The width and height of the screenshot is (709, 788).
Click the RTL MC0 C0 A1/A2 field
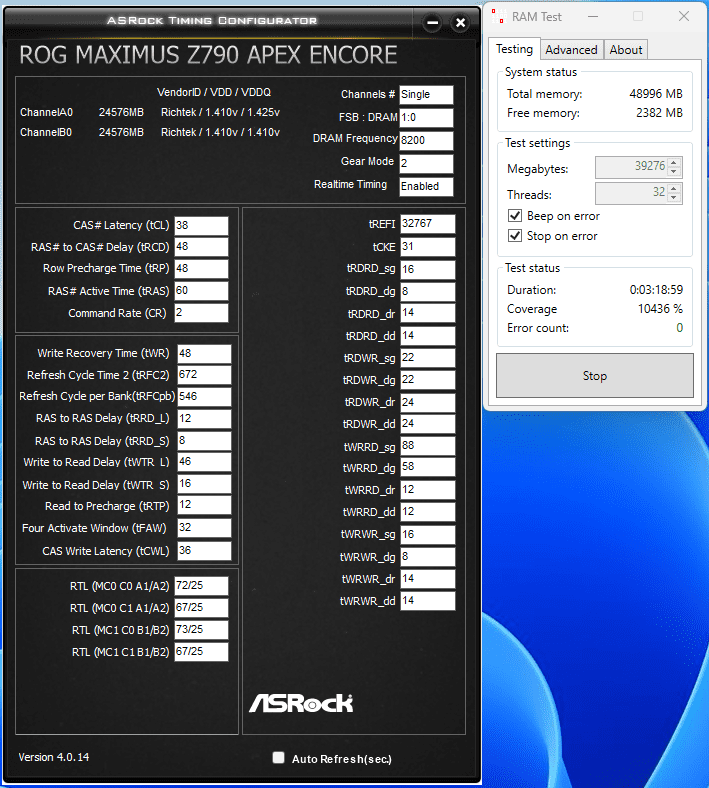point(201,585)
